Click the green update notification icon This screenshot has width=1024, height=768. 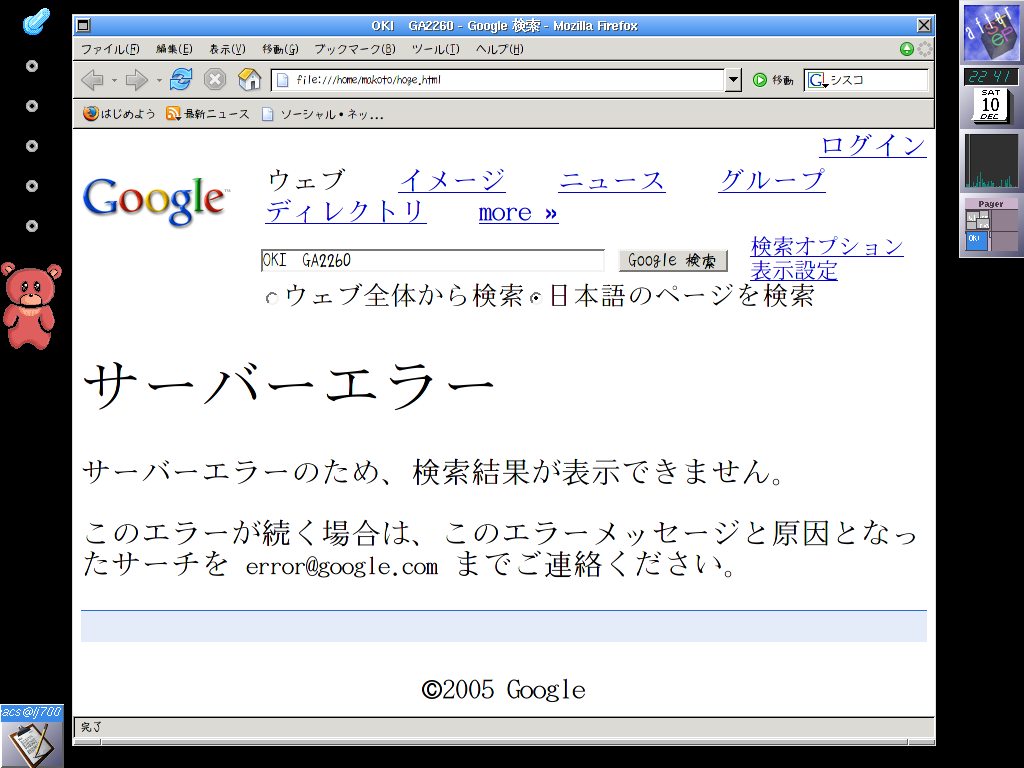point(906,49)
